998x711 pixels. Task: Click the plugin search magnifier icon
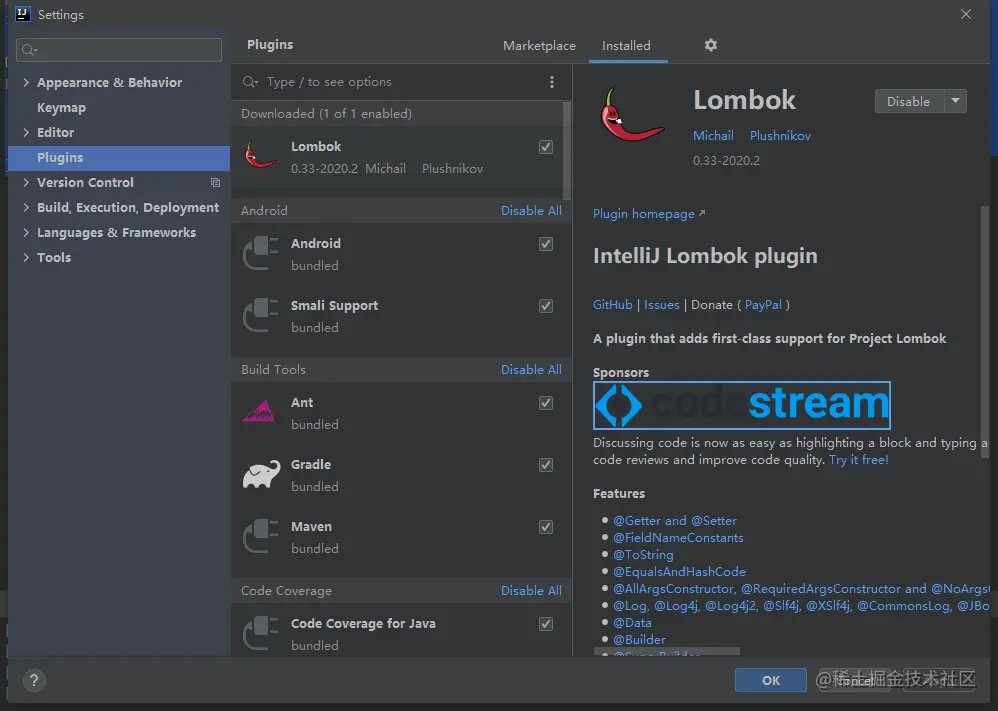[x=250, y=82]
